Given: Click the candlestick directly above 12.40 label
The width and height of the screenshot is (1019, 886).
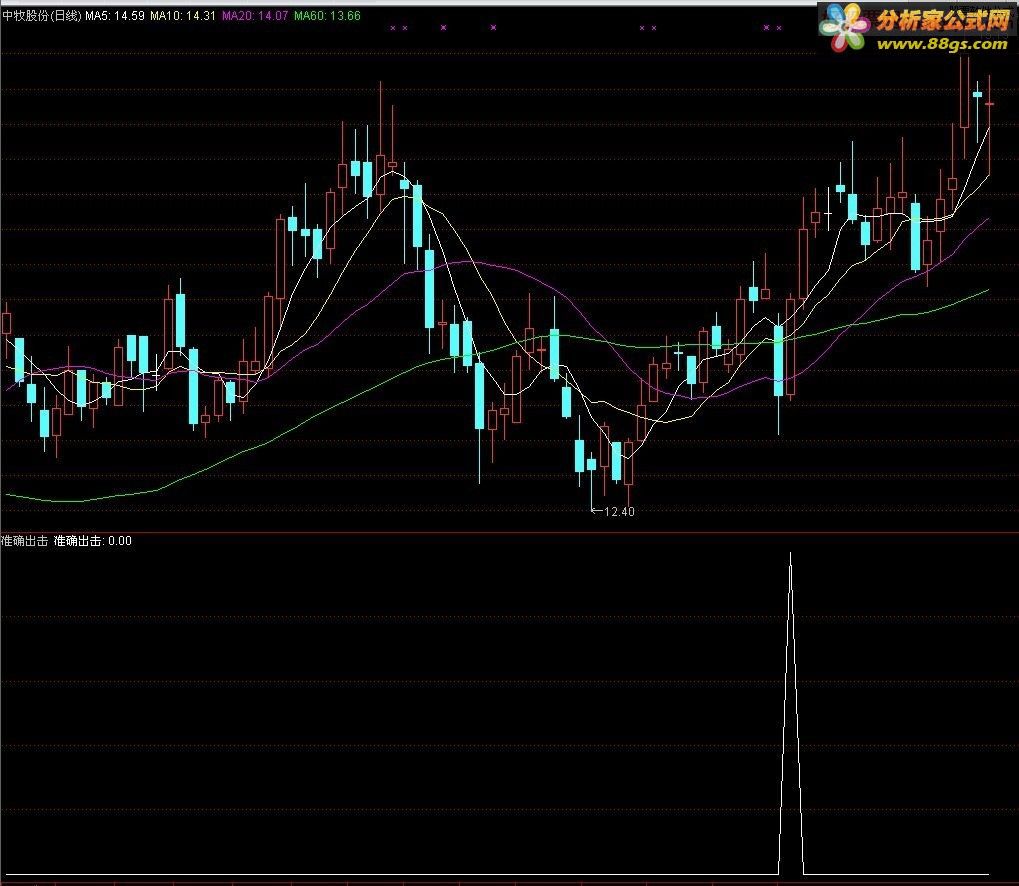Looking at the screenshot, I should [591, 465].
